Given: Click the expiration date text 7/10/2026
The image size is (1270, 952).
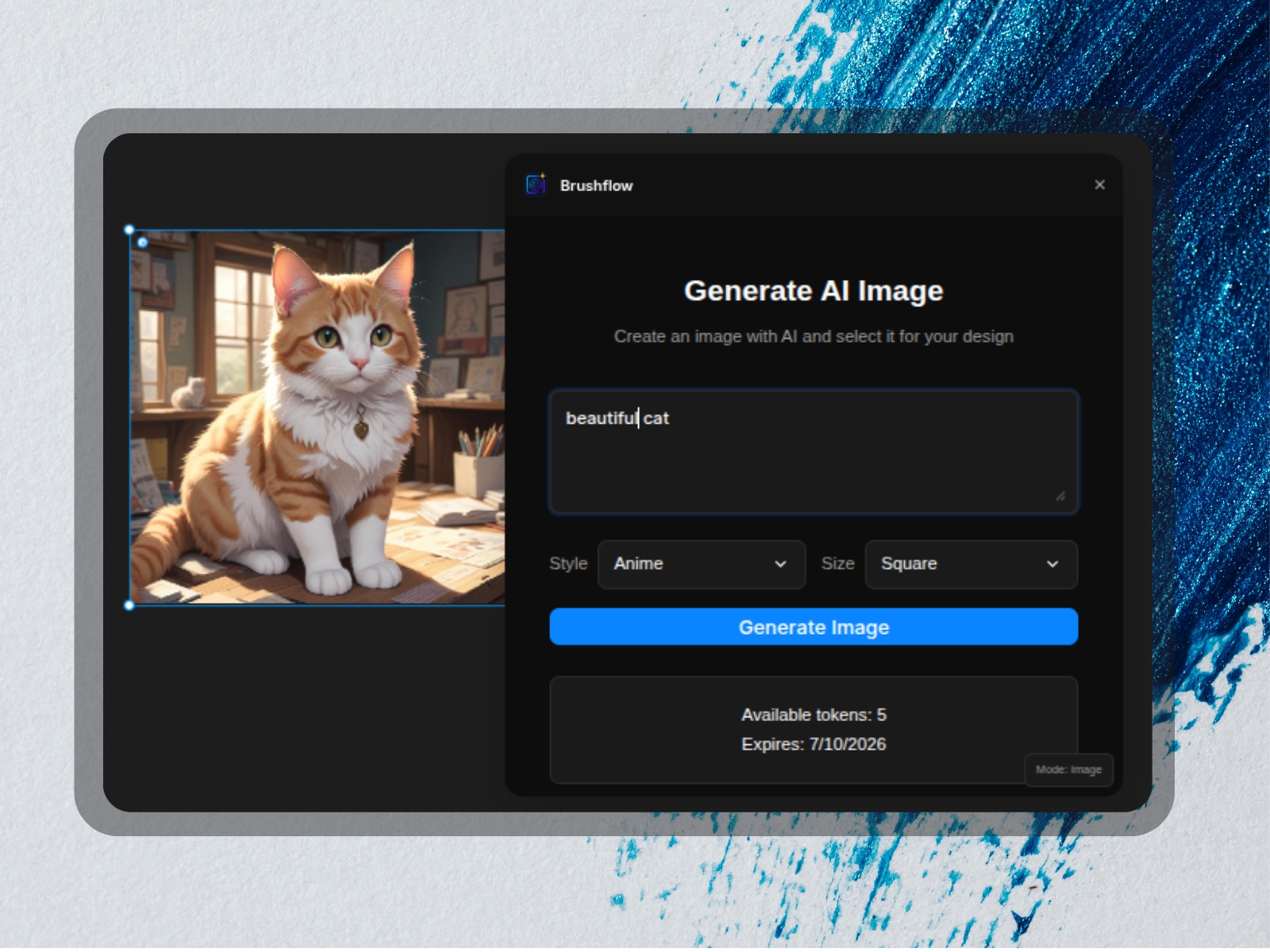Looking at the screenshot, I should pyautogui.click(x=849, y=744).
